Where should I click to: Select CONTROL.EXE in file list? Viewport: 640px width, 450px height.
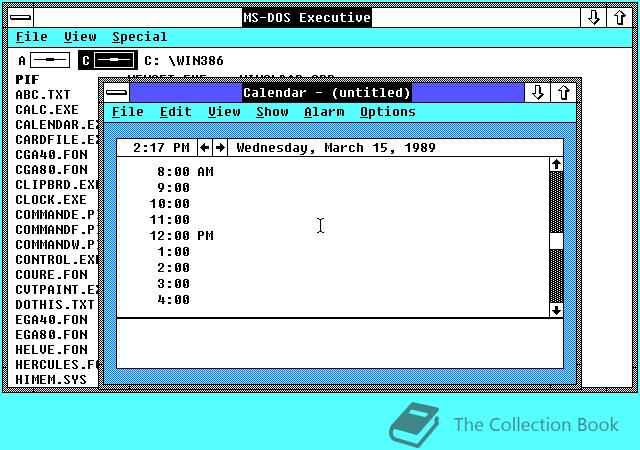coord(57,260)
